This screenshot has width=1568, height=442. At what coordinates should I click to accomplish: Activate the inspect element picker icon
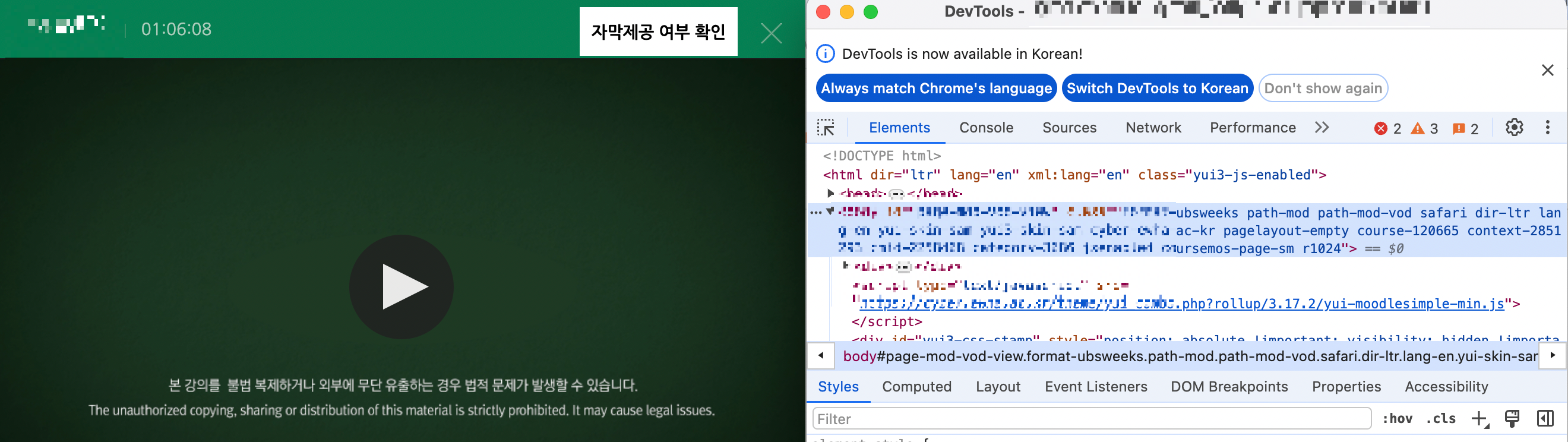tap(826, 128)
